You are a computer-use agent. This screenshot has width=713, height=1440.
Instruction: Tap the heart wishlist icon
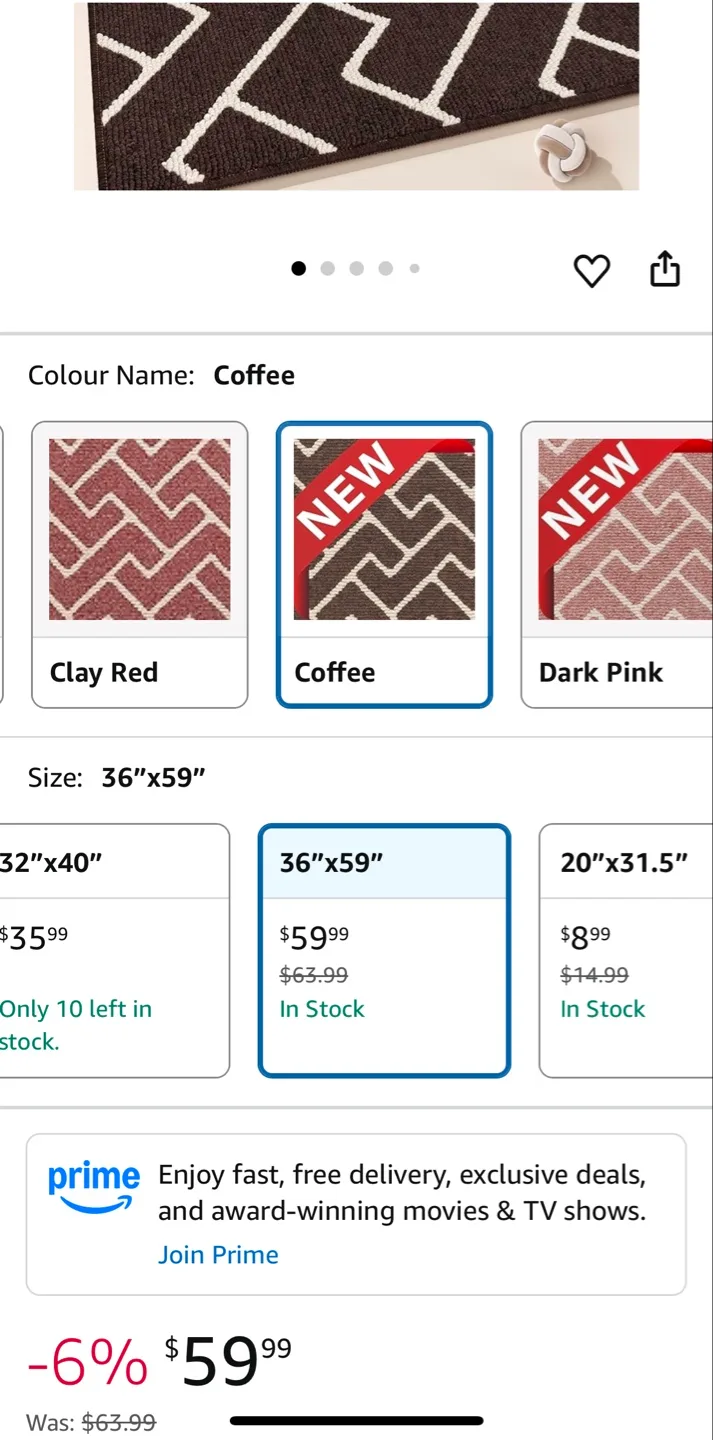[x=591, y=270]
